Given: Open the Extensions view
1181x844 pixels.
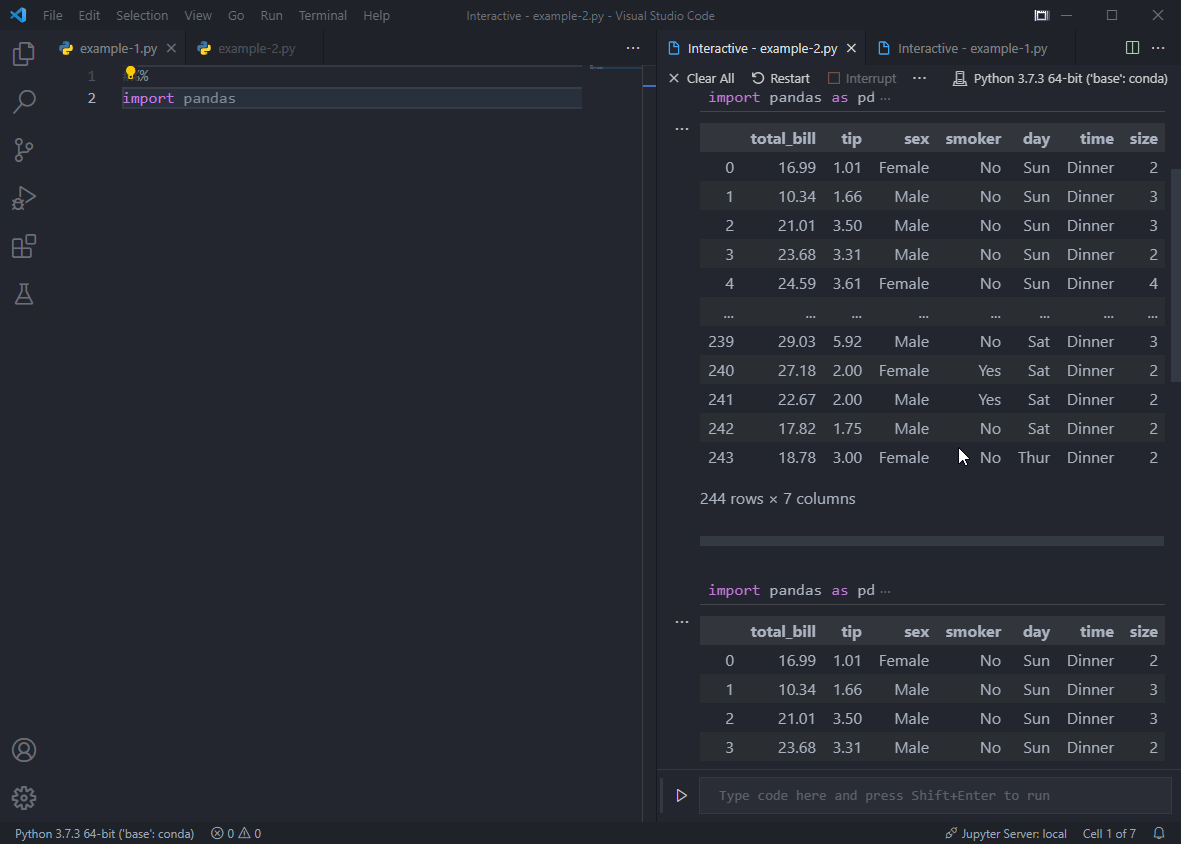Looking at the screenshot, I should click(x=24, y=246).
